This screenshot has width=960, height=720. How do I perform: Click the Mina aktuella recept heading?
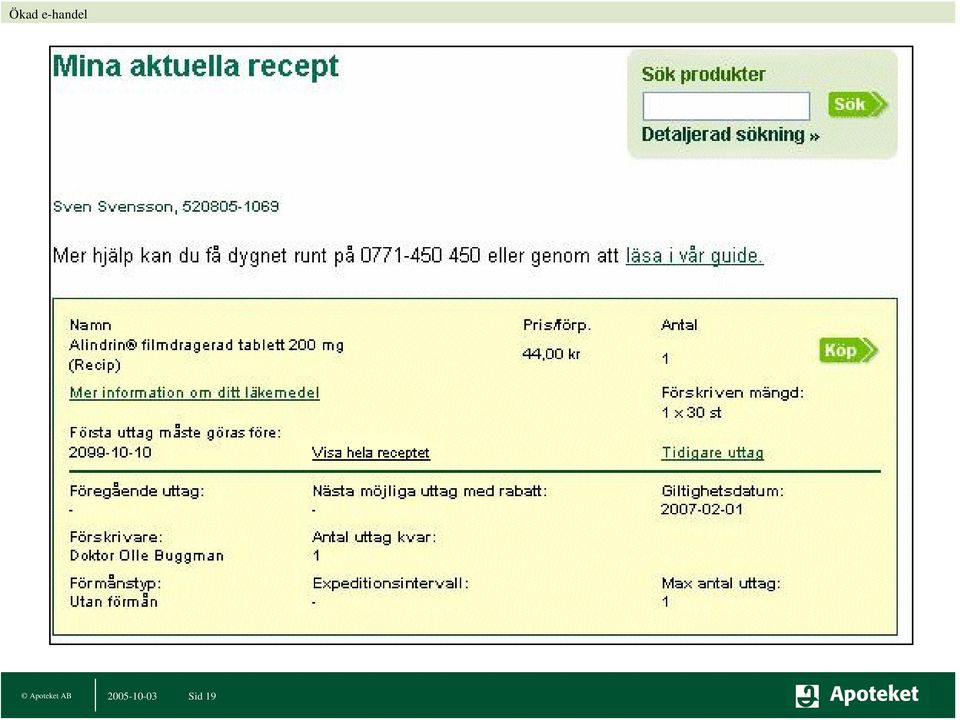click(195, 66)
